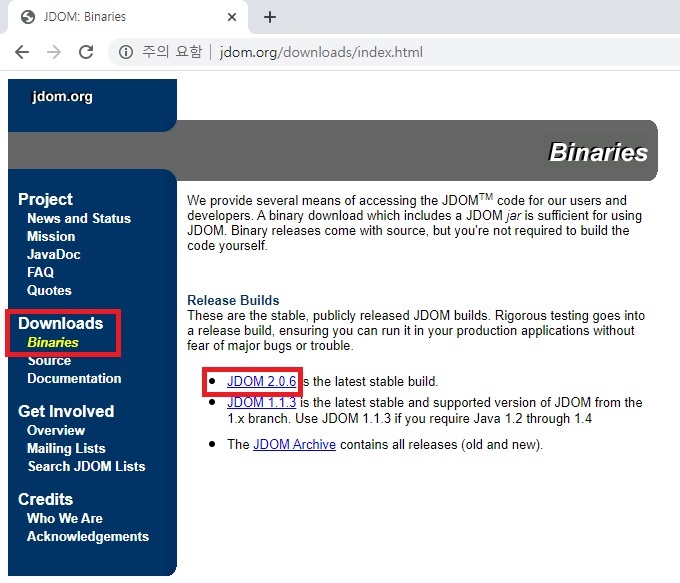Open the Mission sidebar link
Screen dimensions: 680x583
pyautogui.click(x=51, y=236)
